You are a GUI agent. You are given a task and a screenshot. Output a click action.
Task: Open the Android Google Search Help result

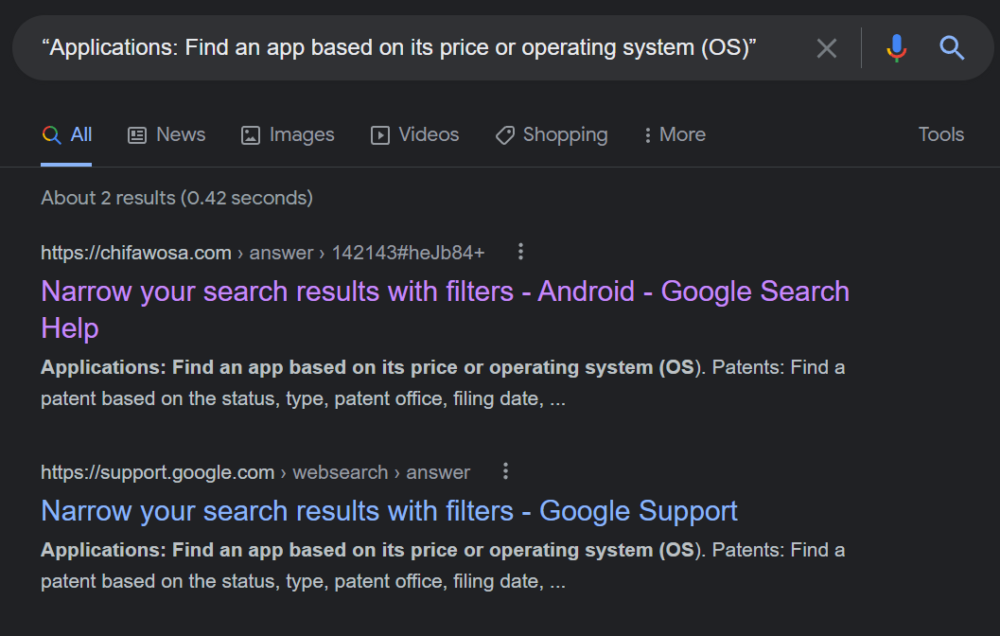[444, 292]
